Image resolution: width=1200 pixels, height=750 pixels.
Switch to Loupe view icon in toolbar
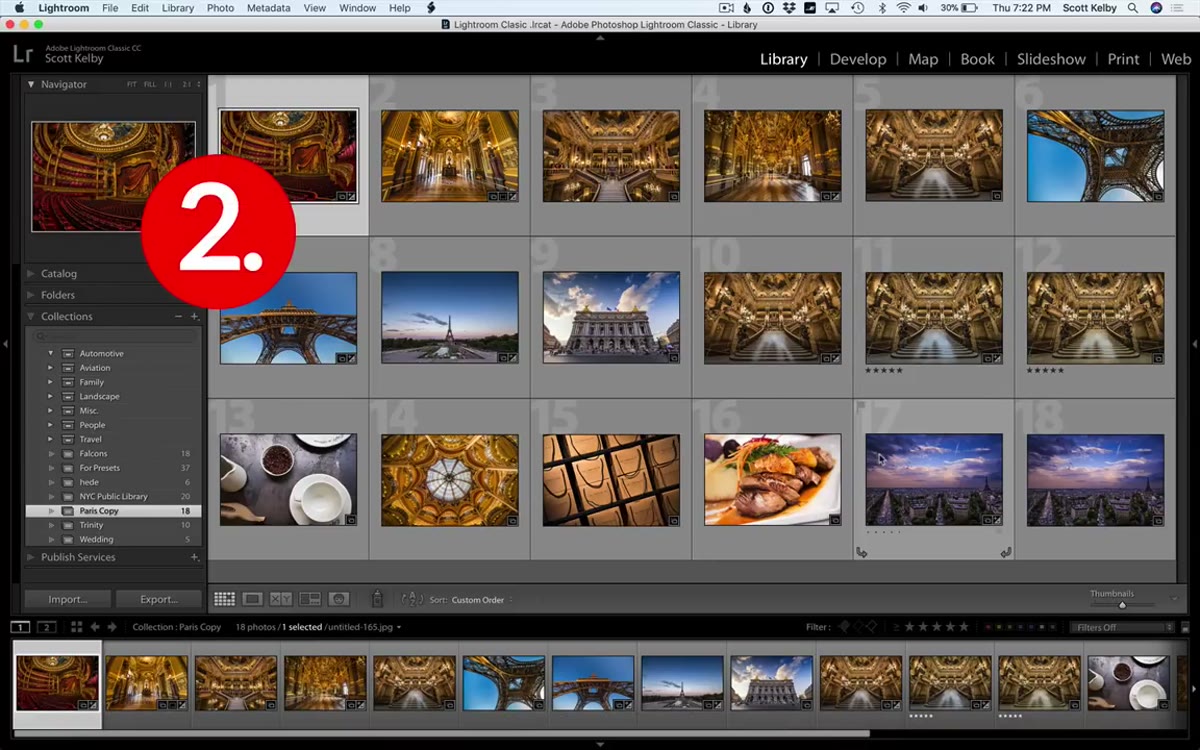tap(253, 599)
